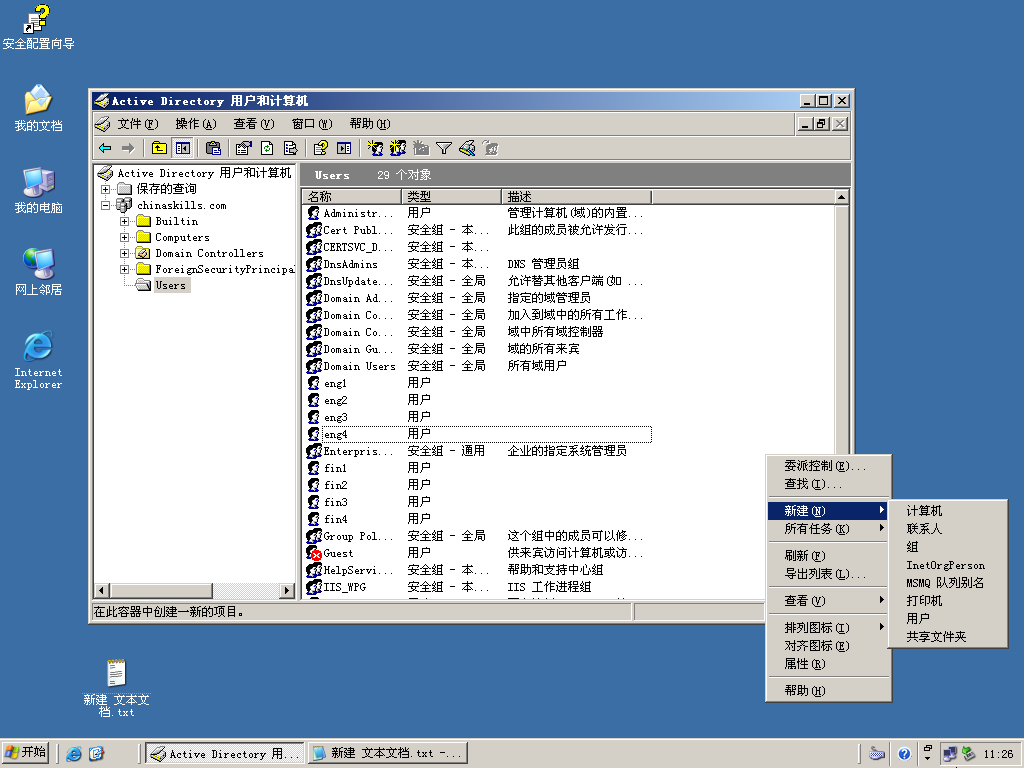
Task: Select the 新建 文本文档.txt desktop file
Action: click(116, 688)
